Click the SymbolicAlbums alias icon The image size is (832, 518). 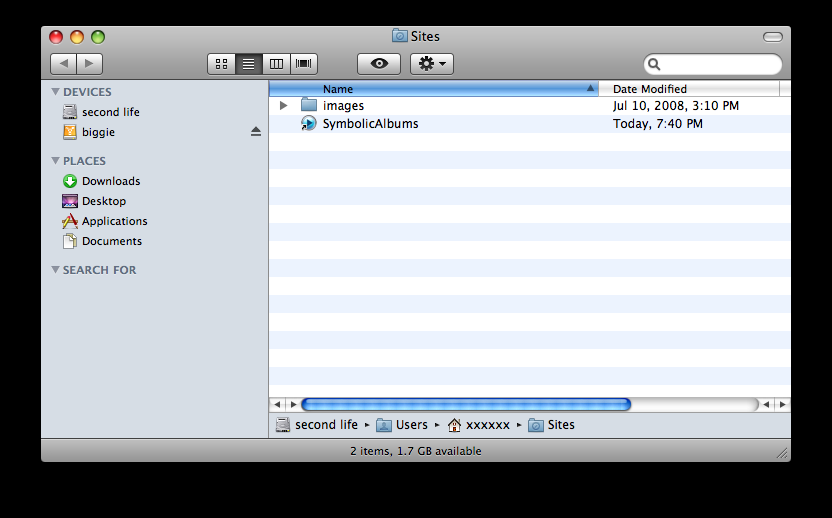click(308, 124)
